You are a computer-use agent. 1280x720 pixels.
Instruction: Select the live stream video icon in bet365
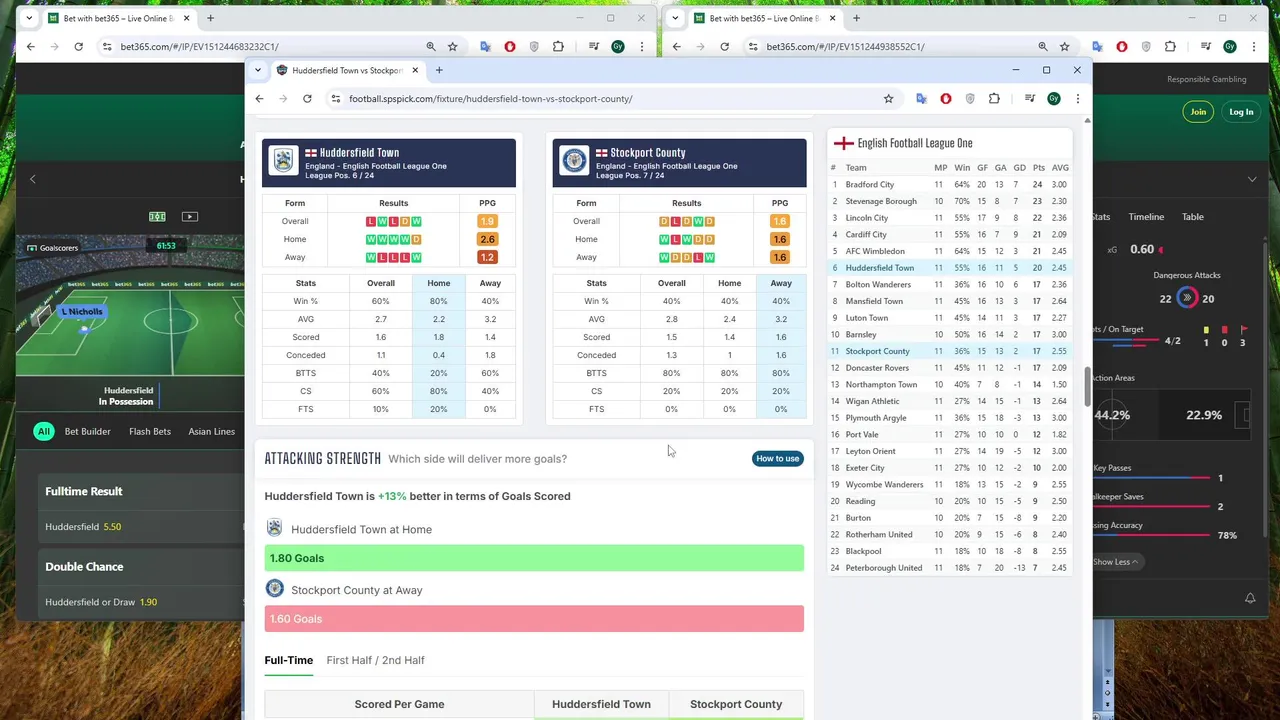(189, 216)
